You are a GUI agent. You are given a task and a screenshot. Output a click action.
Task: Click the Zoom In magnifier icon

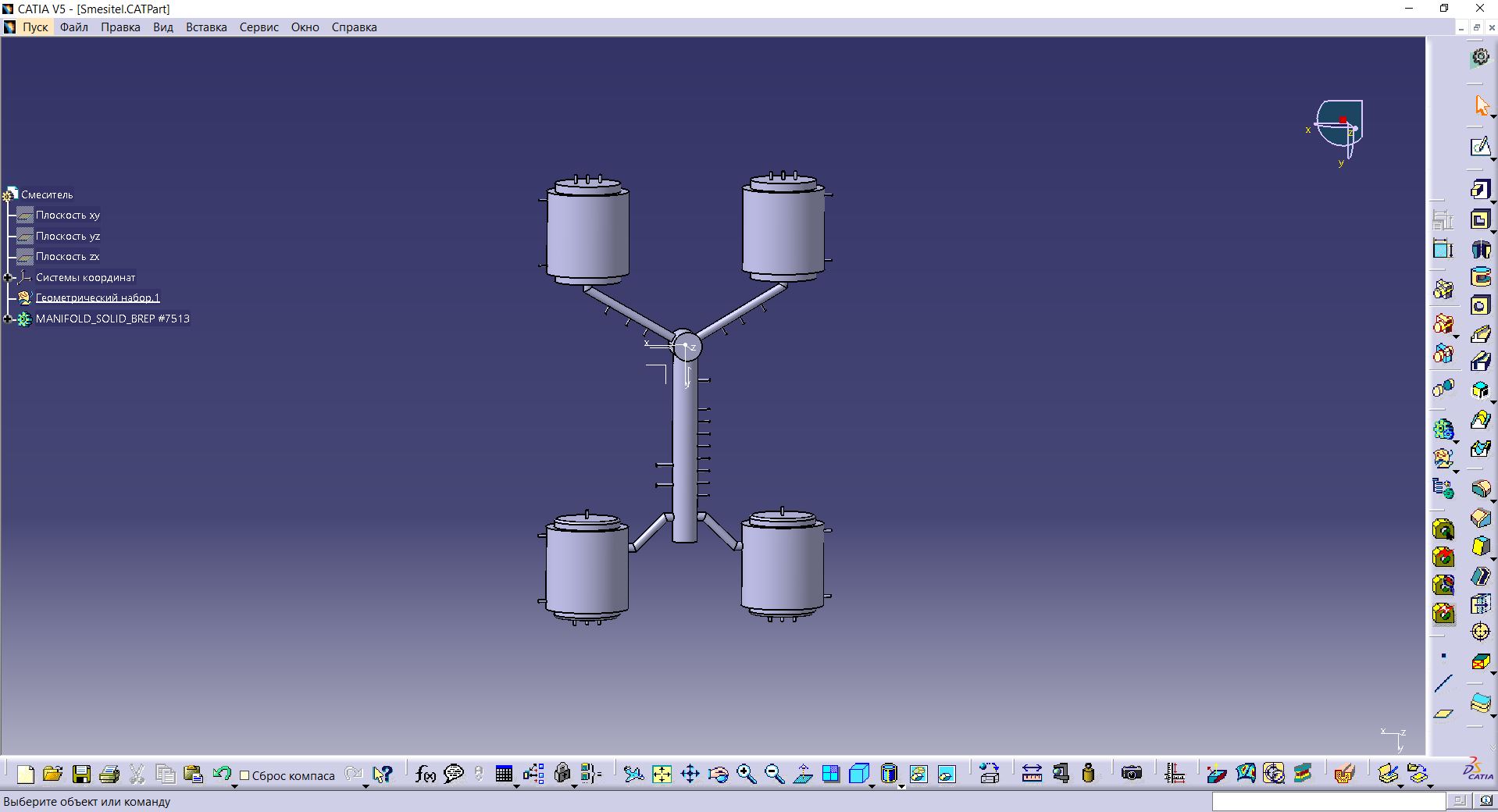pos(746,774)
